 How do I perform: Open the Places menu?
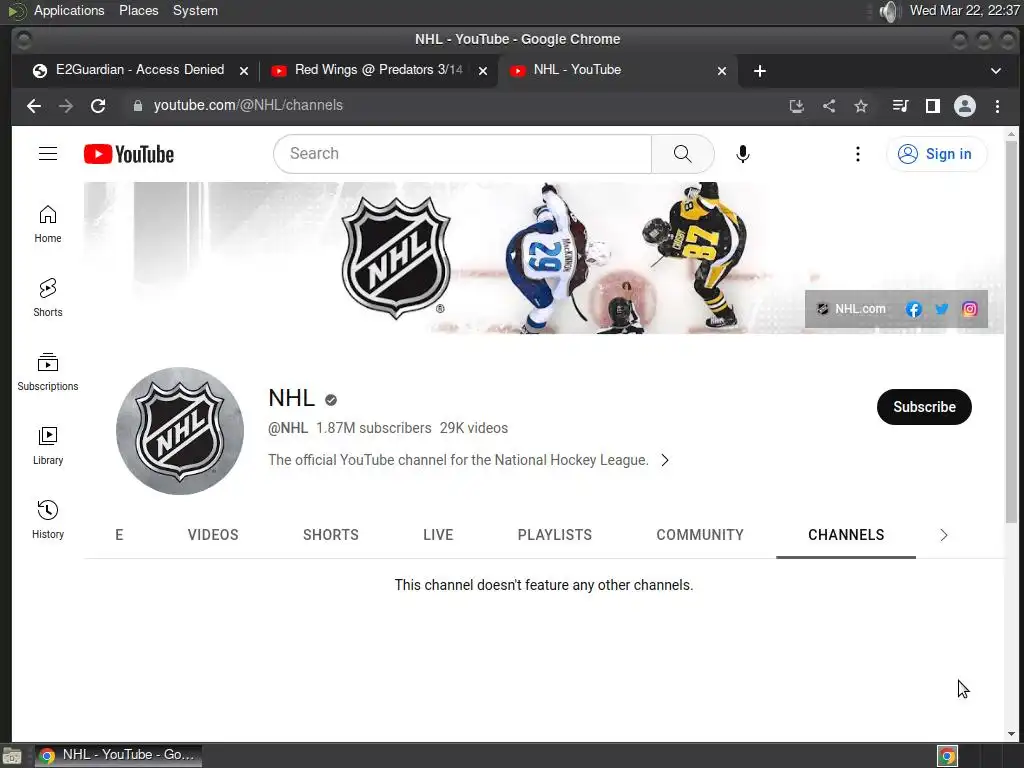click(138, 10)
